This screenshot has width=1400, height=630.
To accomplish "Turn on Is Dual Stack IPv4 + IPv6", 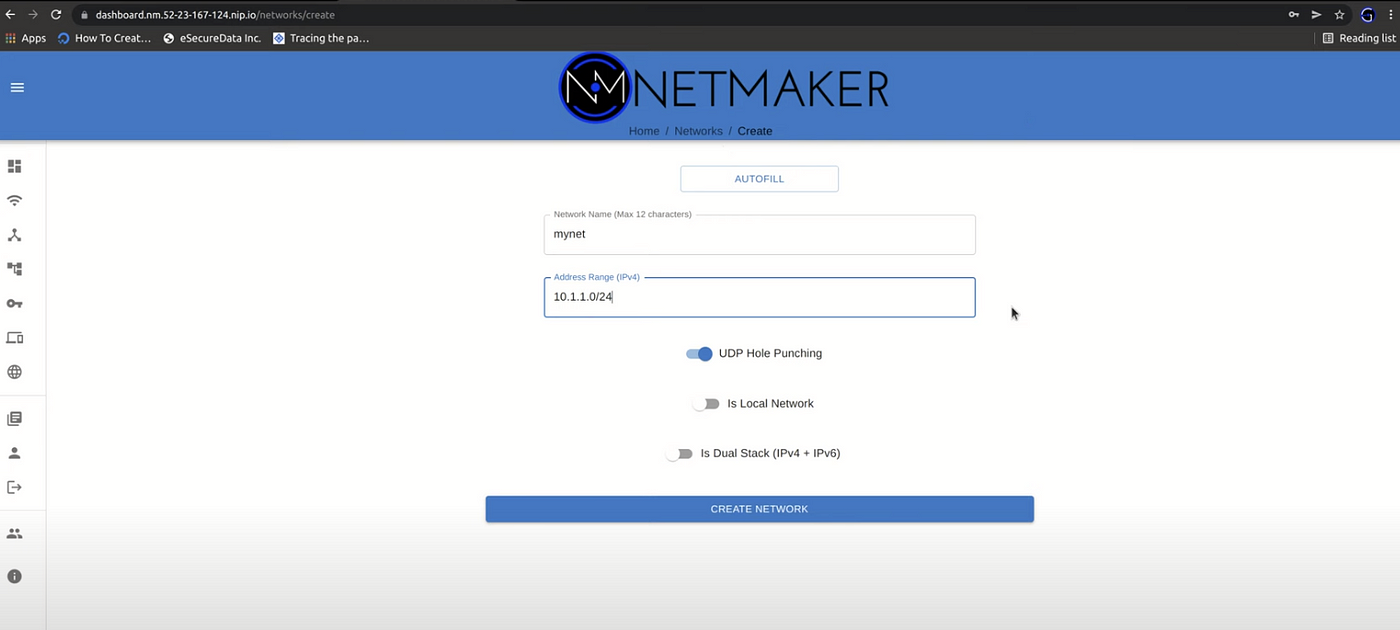I will tap(680, 453).
